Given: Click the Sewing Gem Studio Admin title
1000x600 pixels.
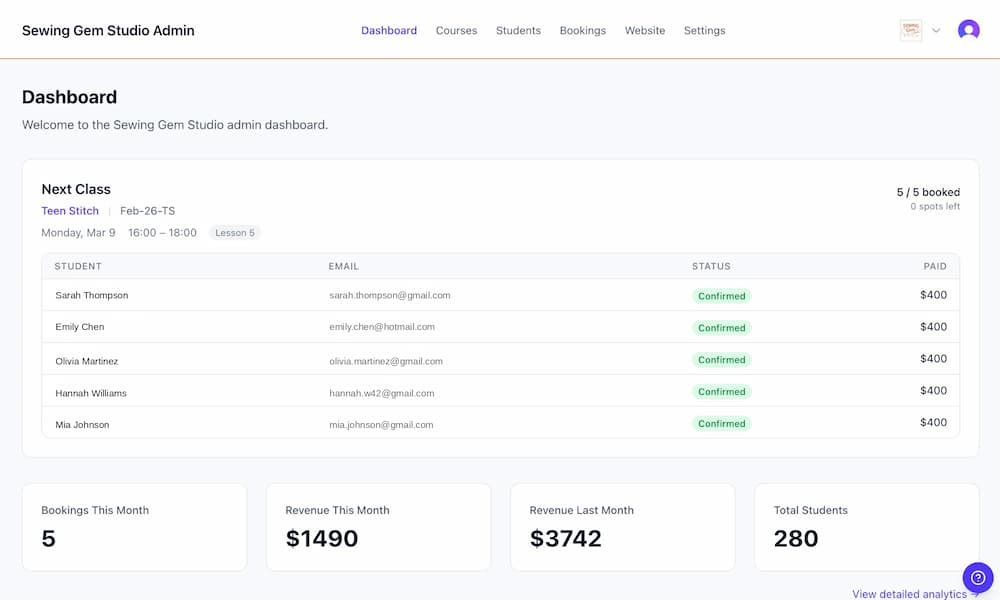Looking at the screenshot, I should [108, 30].
